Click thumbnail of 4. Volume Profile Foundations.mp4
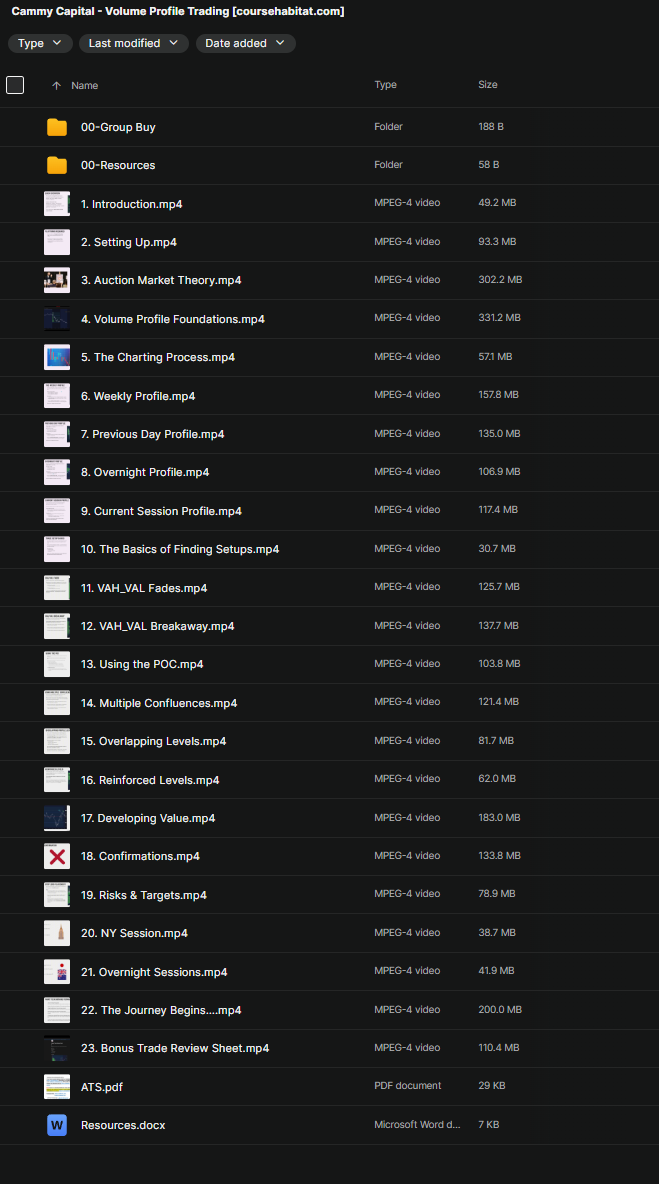 pos(57,319)
